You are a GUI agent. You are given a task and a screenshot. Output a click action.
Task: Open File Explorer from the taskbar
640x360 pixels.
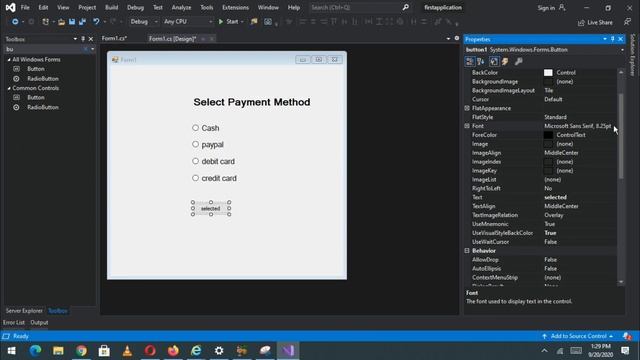tap(58, 350)
